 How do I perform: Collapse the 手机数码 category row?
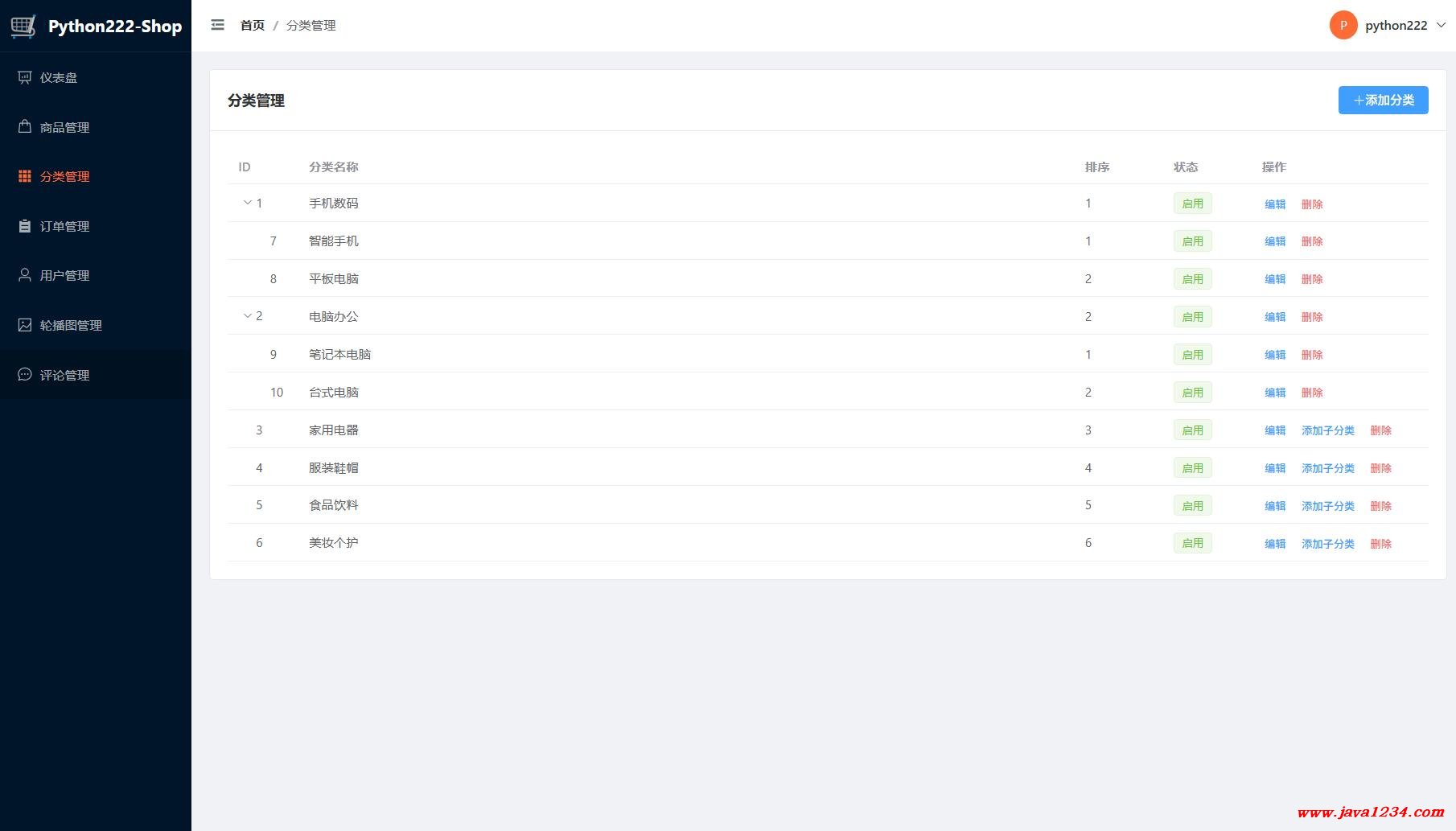click(248, 203)
